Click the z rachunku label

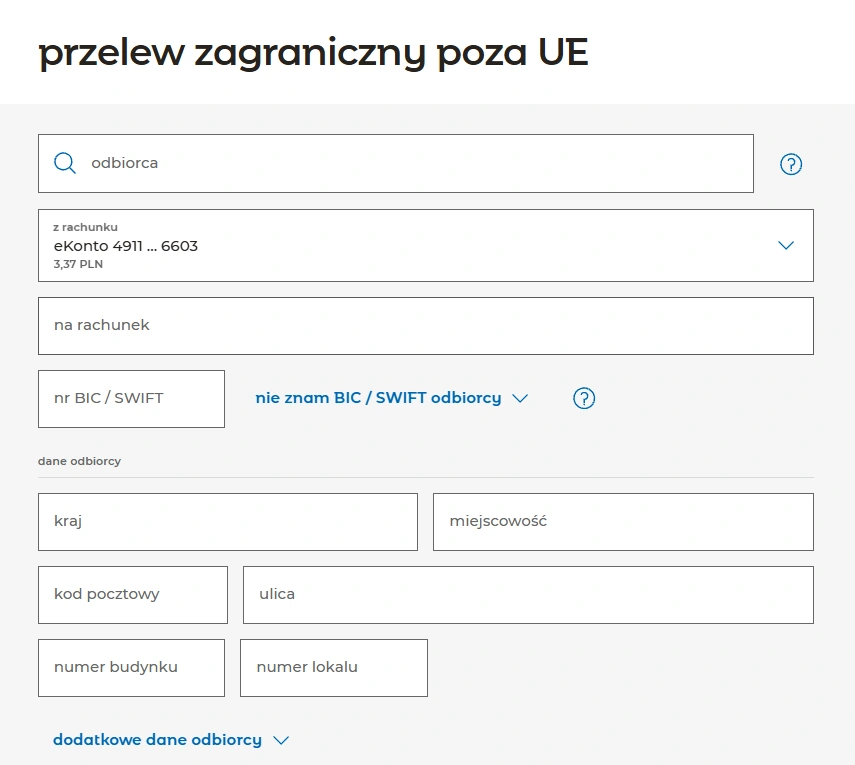[86, 227]
